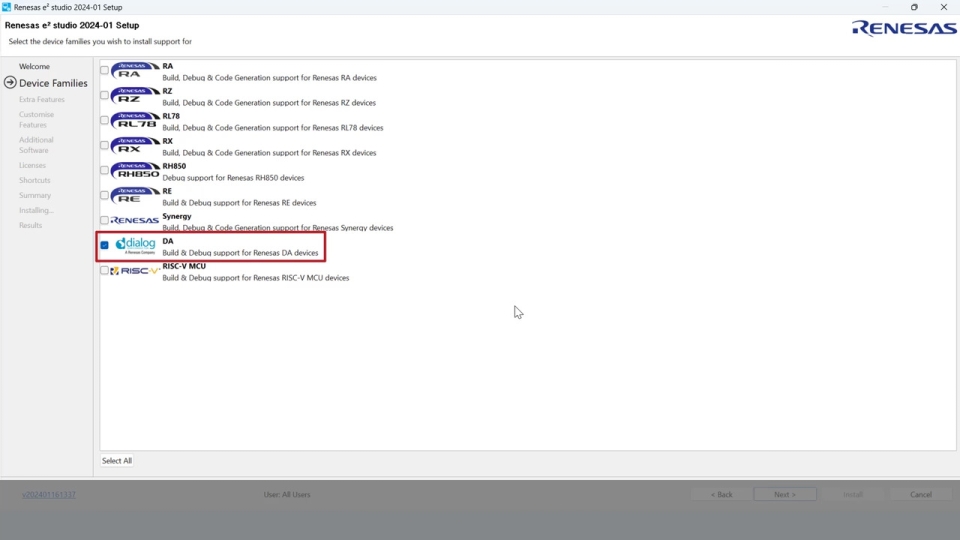This screenshot has width=960, height=540.
Task: Click the Renesas RL78 family logo icon
Action: click(135, 121)
